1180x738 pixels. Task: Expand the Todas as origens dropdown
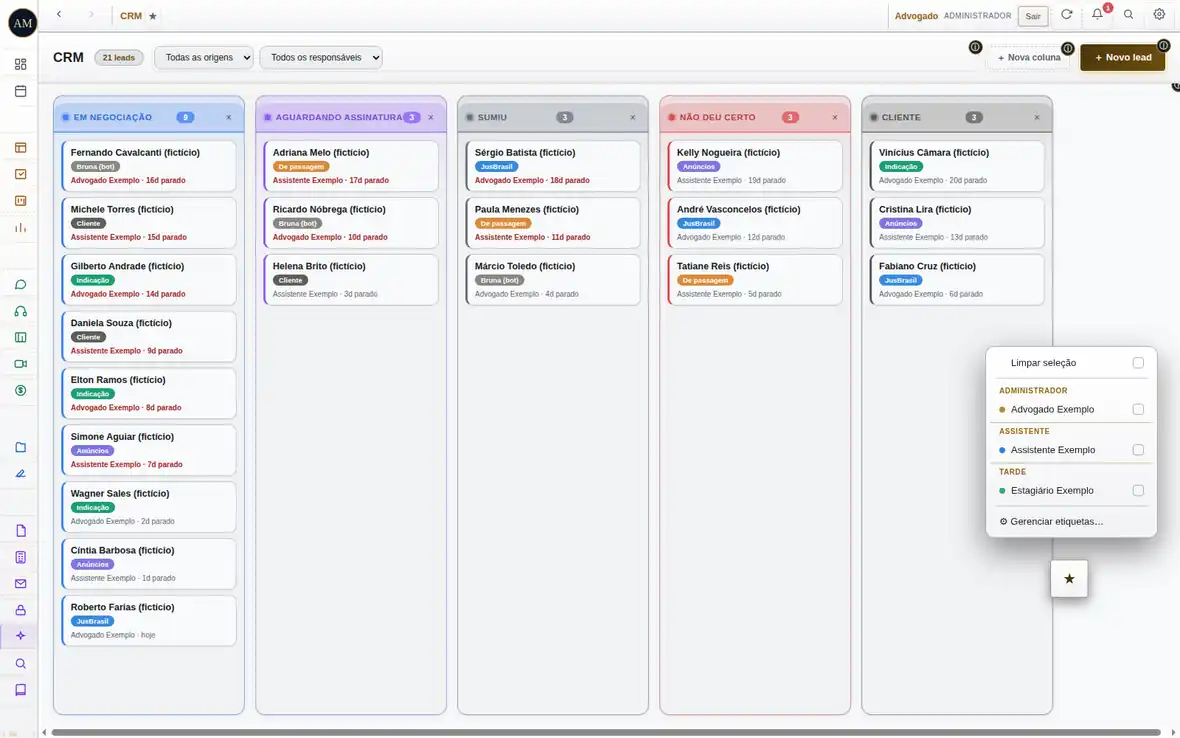pyautogui.click(x=203, y=57)
